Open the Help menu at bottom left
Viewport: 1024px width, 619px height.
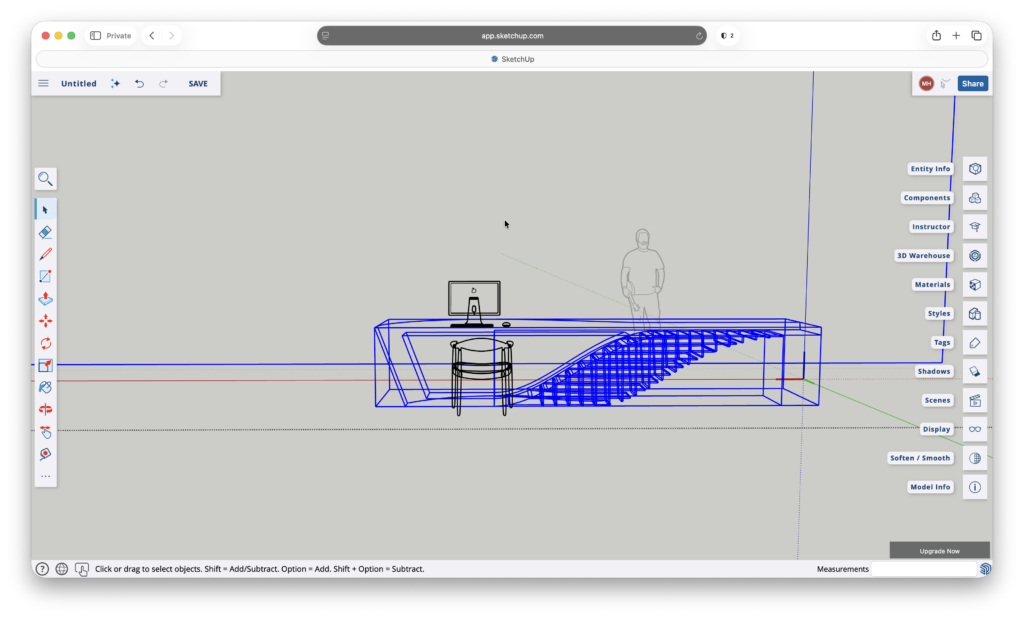[41, 568]
